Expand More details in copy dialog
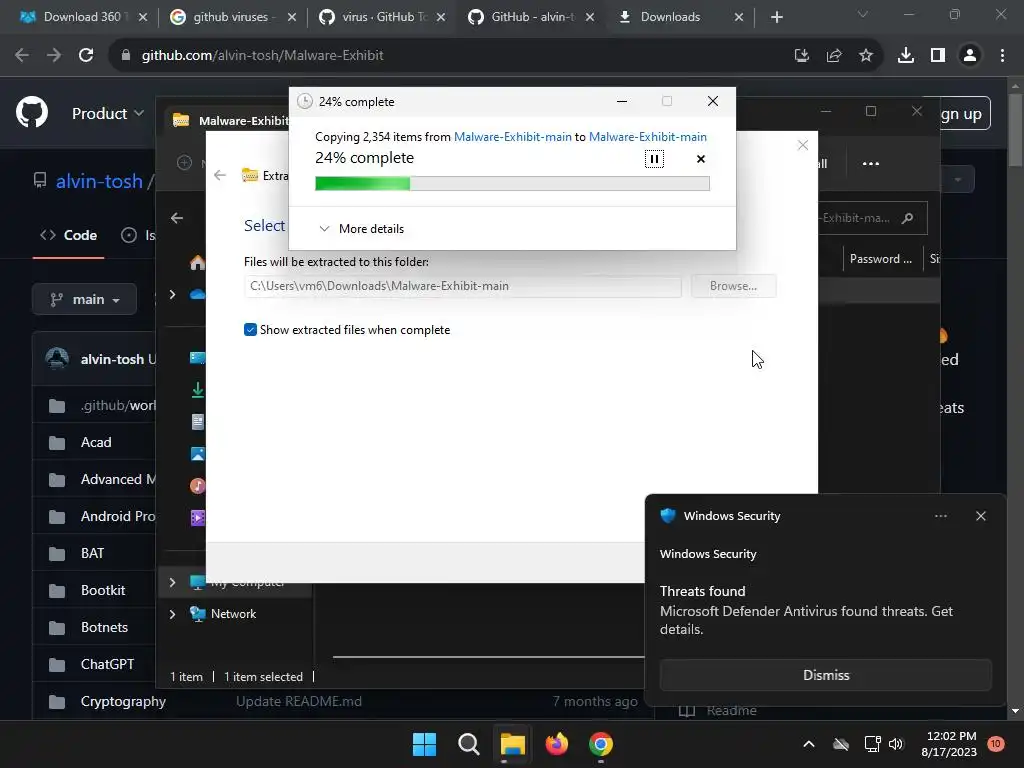The image size is (1024, 768). (x=361, y=229)
